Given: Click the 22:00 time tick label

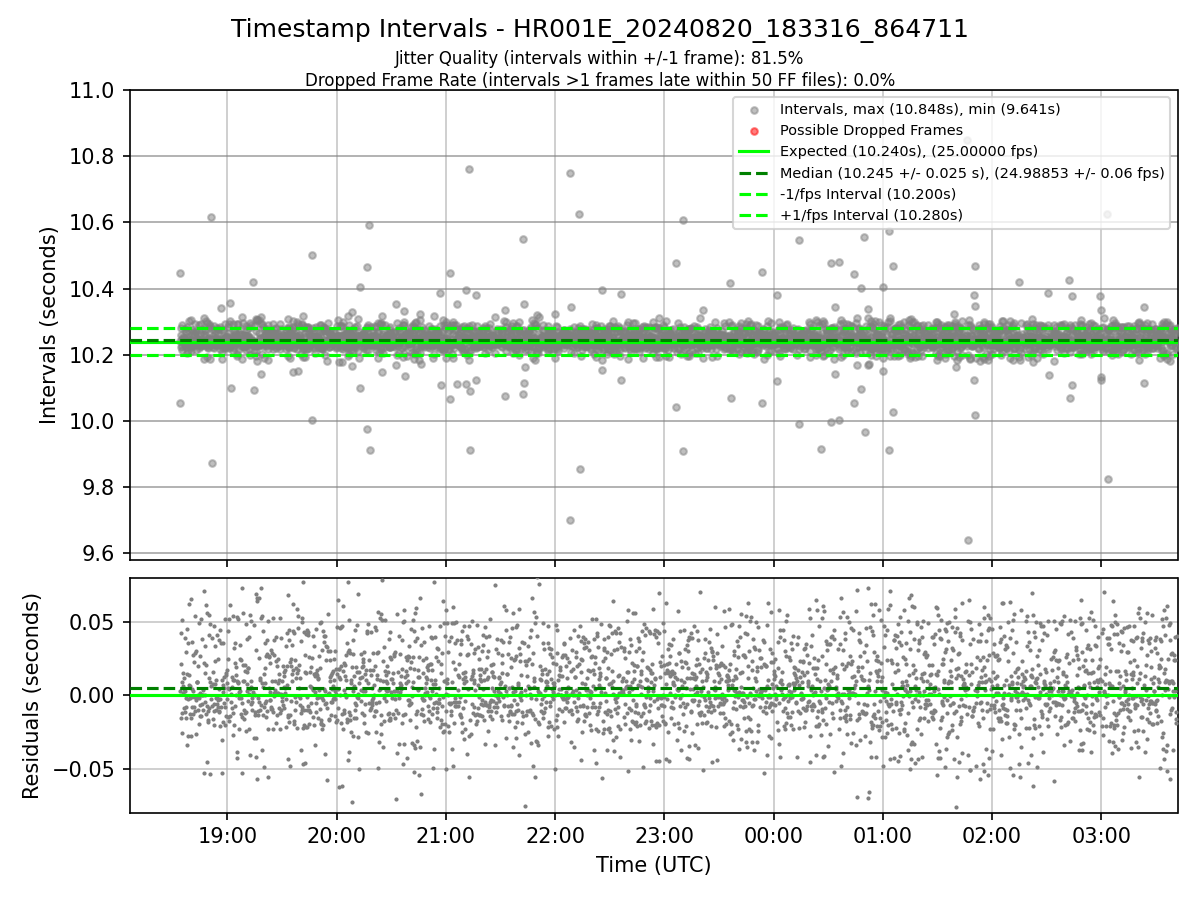Looking at the screenshot, I should pyautogui.click(x=555, y=834).
